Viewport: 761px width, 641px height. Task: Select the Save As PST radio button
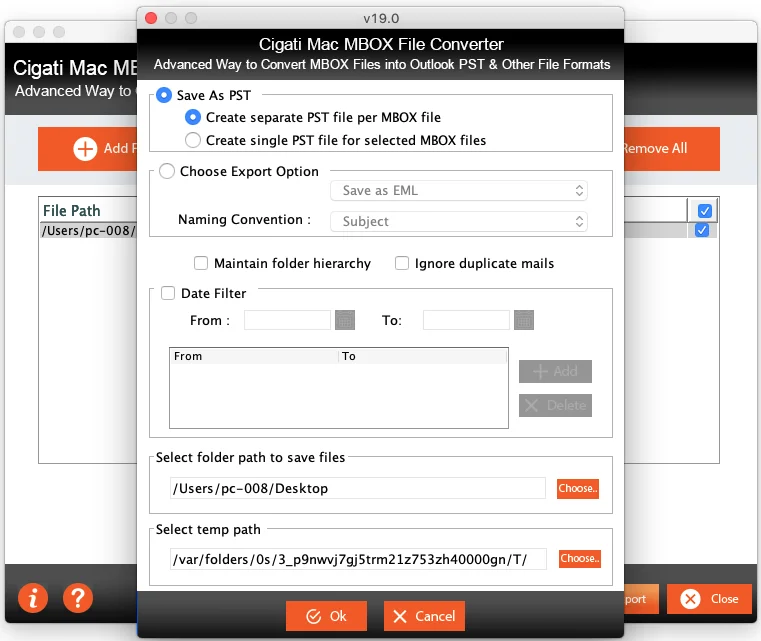click(x=164, y=95)
